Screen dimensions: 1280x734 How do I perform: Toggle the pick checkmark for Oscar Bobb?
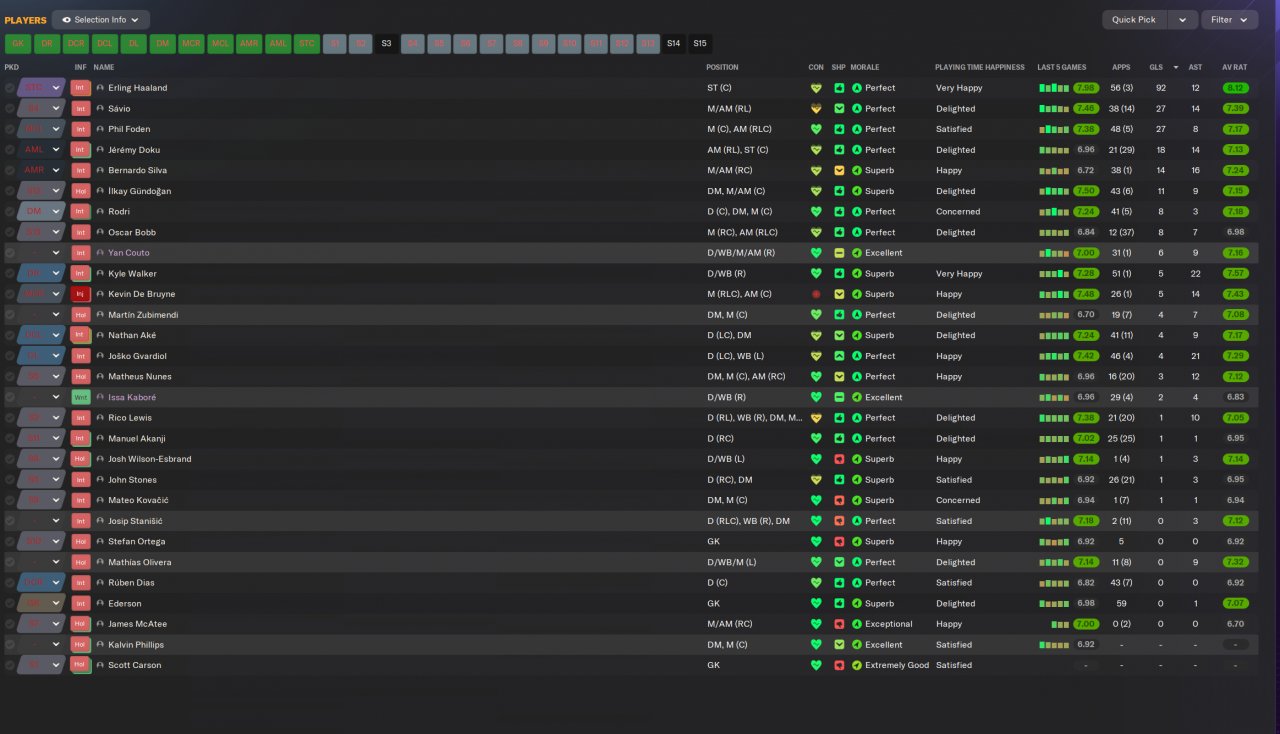point(10,232)
